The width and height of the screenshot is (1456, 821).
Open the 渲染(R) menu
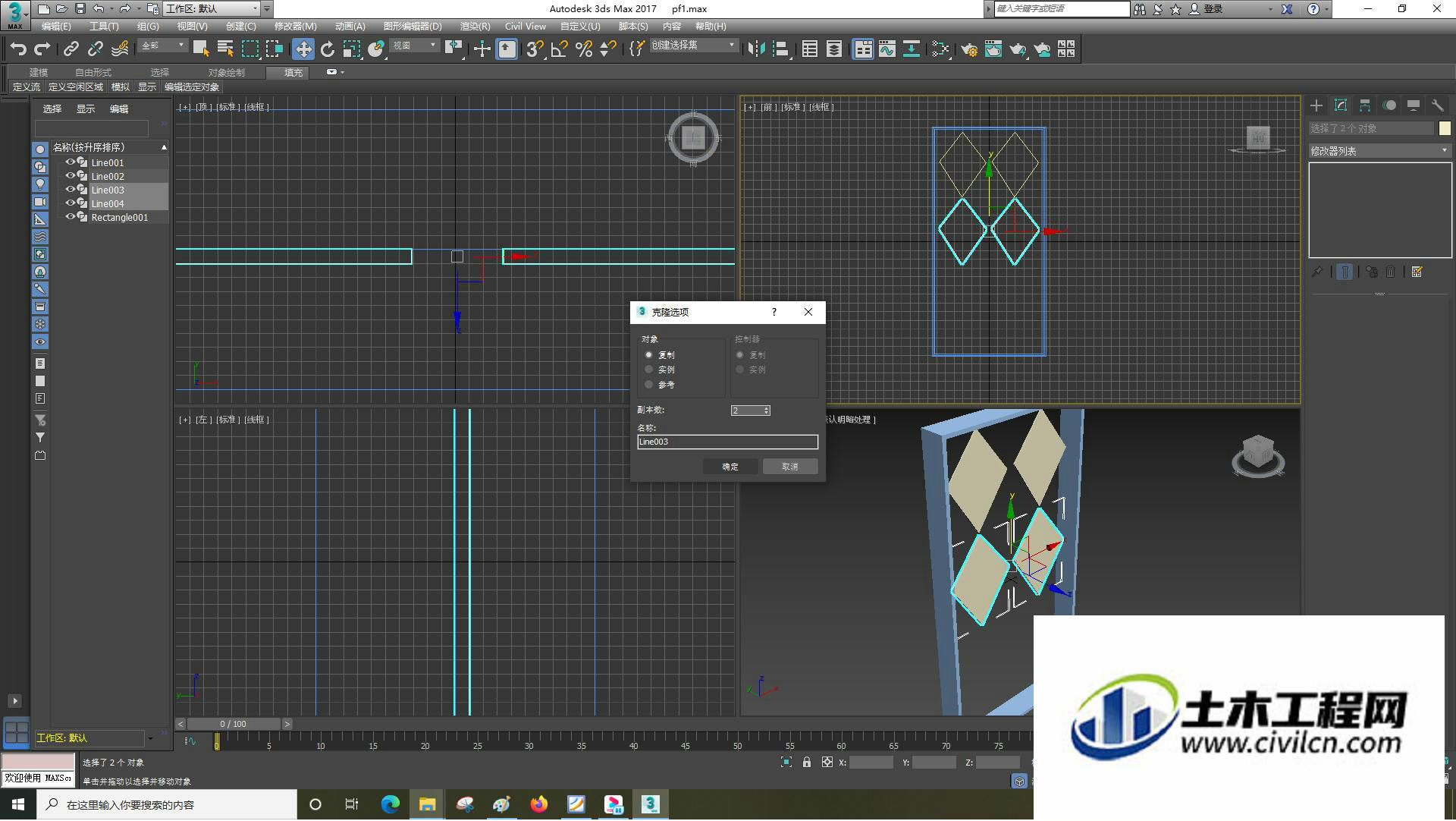[475, 27]
